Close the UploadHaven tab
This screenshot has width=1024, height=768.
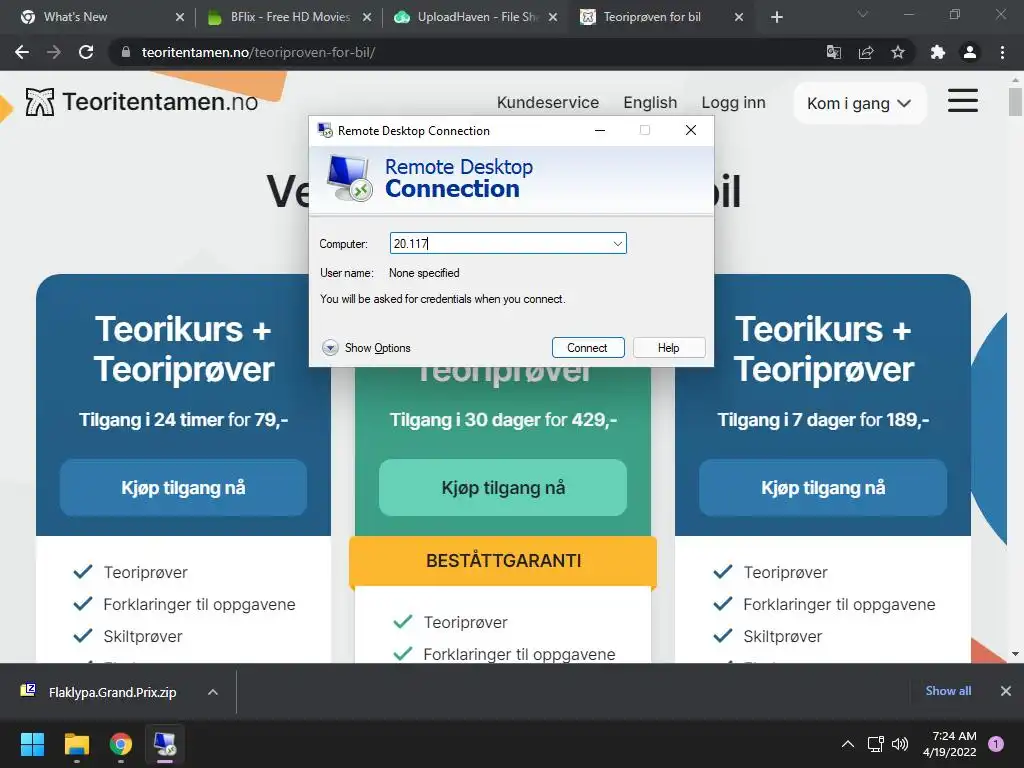point(553,17)
